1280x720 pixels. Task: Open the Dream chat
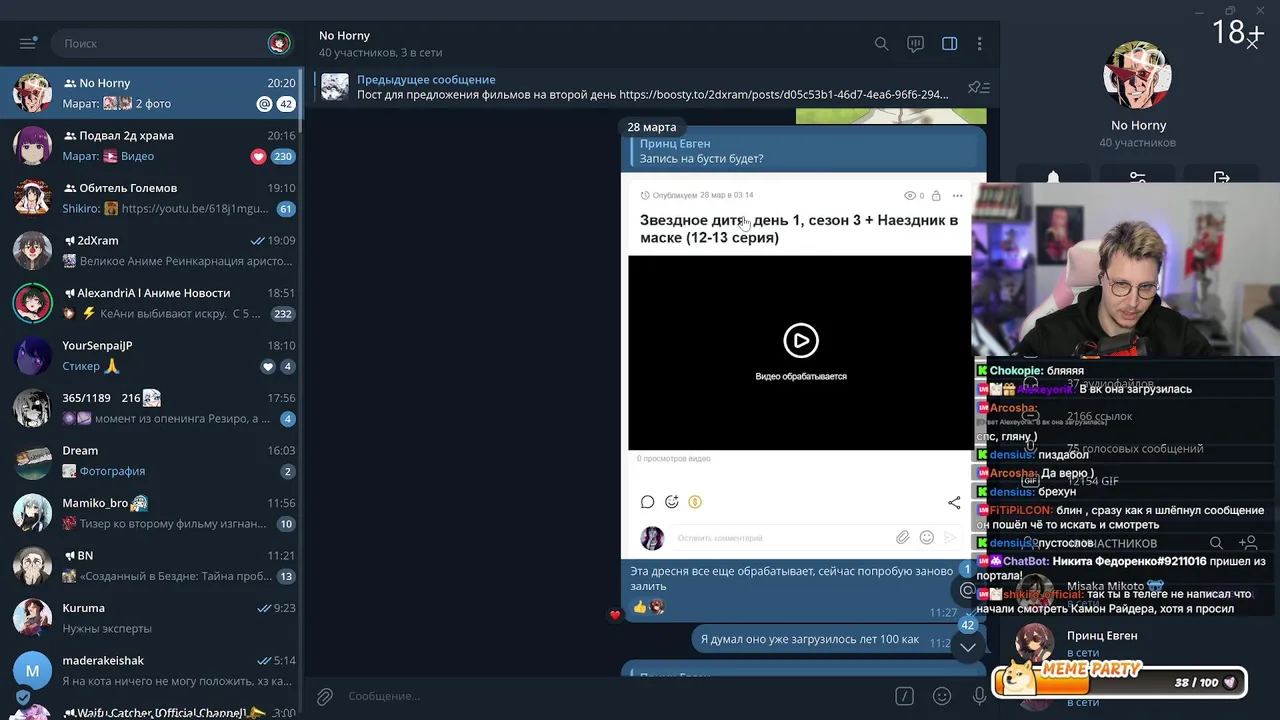click(x=151, y=460)
